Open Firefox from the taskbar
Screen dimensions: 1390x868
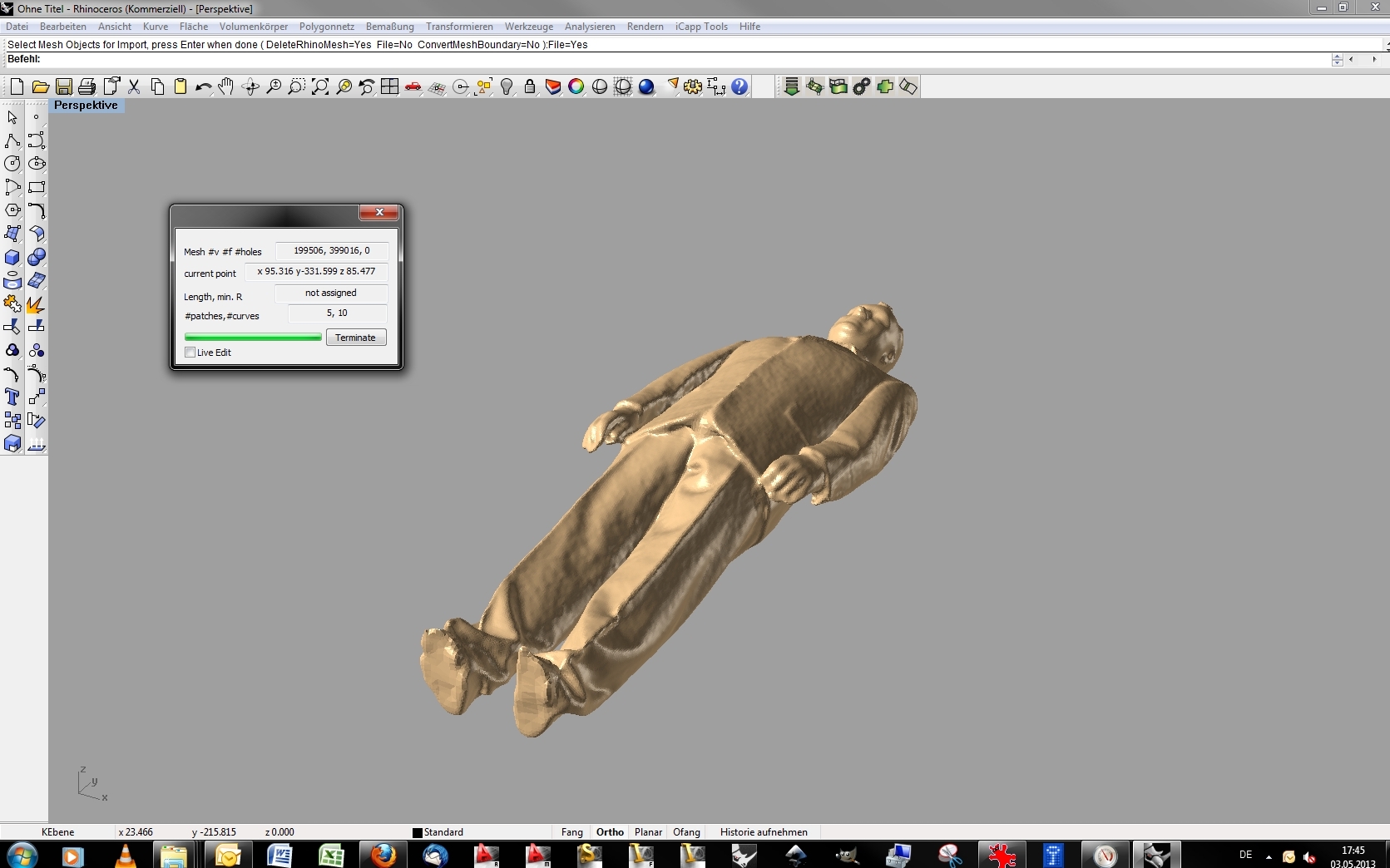pyautogui.click(x=383, y=855)
